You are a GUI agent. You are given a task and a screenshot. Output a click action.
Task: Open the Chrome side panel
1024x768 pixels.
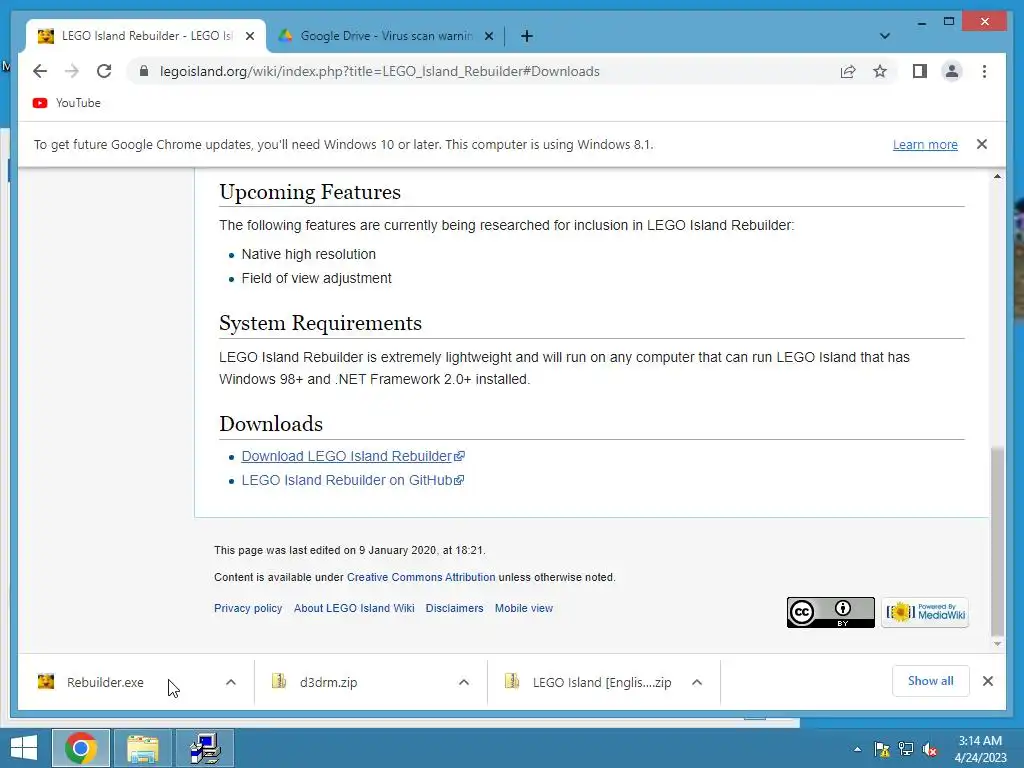920,71
